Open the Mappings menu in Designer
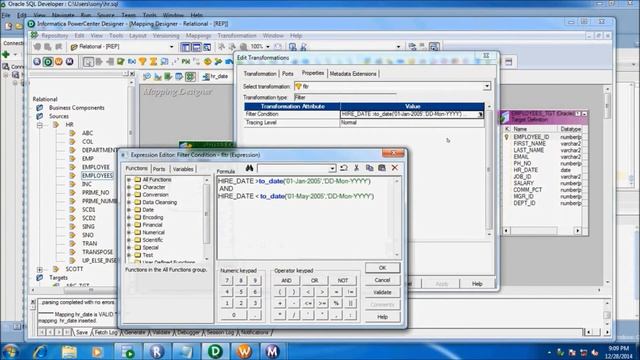Image resolution: width=640 pixels, height=360 pixels. pos(199,36)
